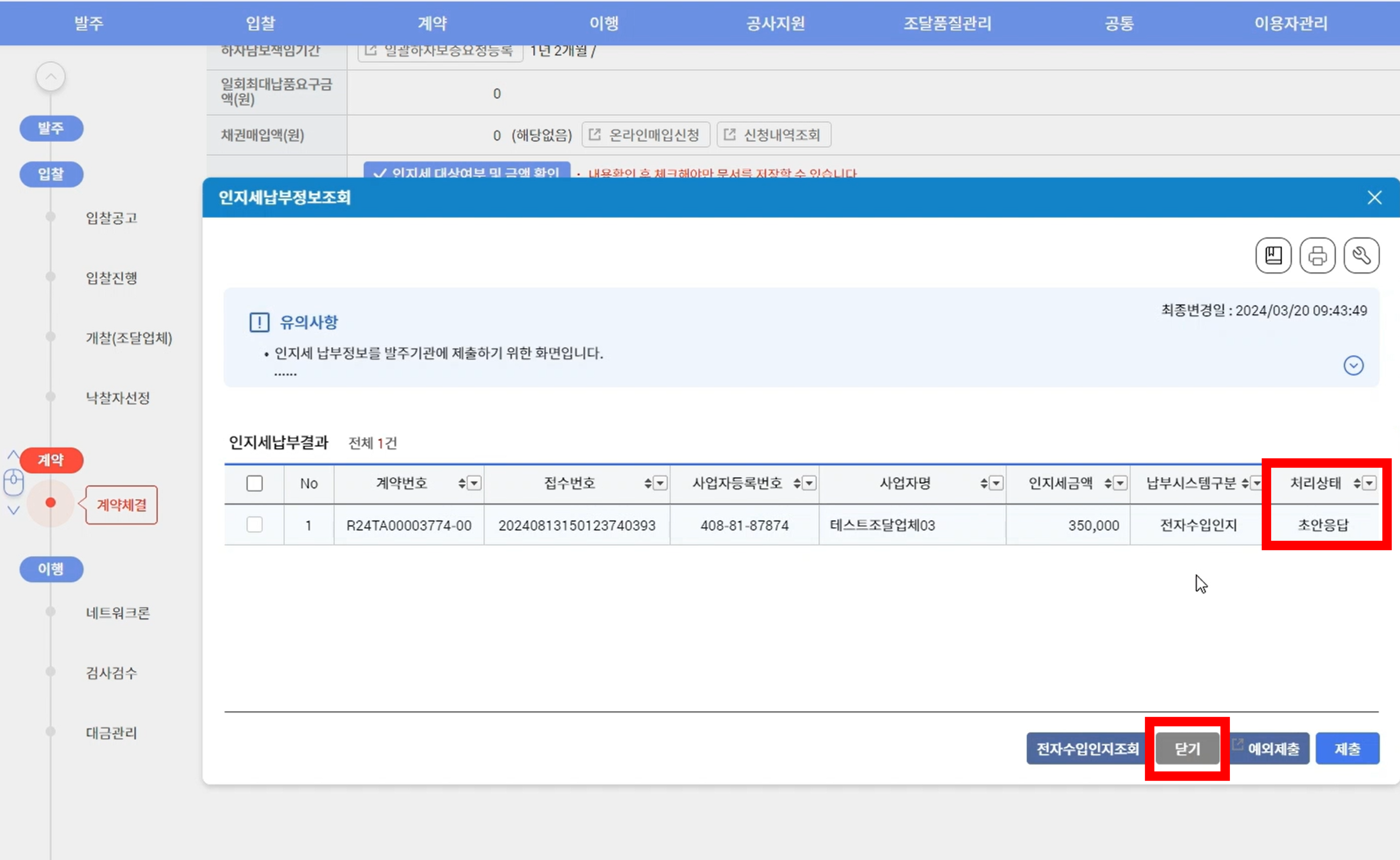Go to 입찰공고 in the sidebar
This screenshot has width=1400, height=860.
(x=112, y=217)
